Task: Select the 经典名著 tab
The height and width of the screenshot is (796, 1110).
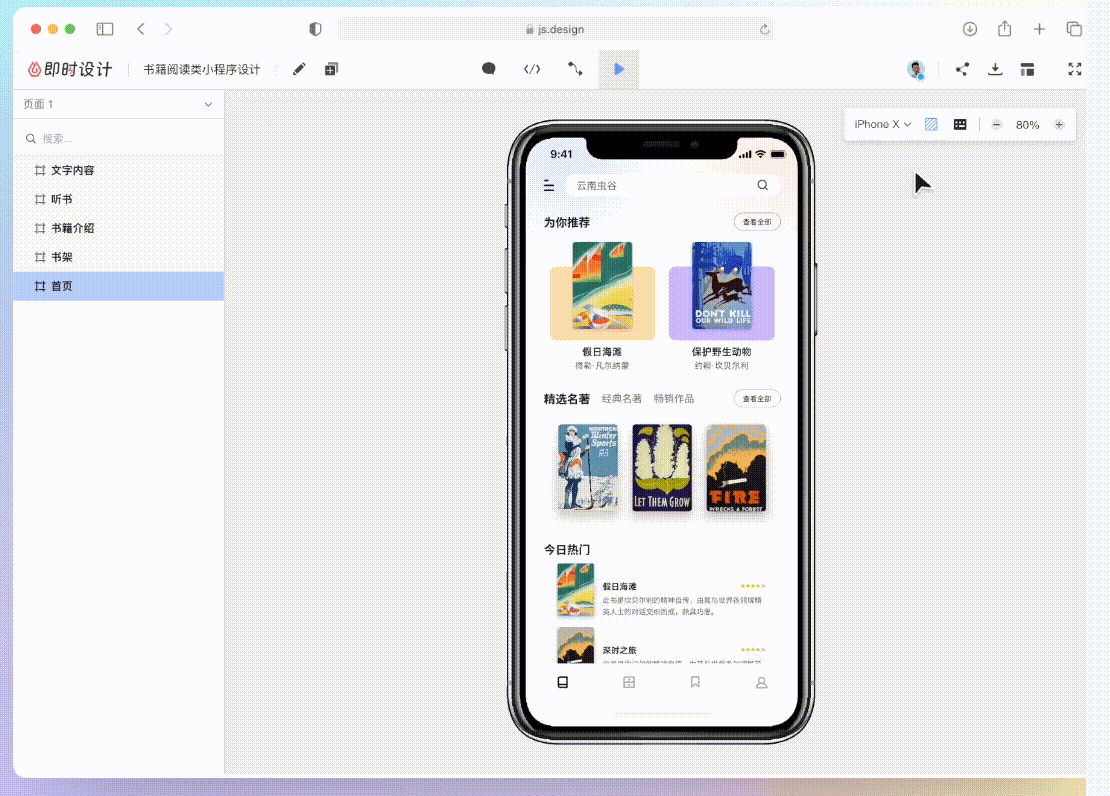Action: (x=622, y=399)
